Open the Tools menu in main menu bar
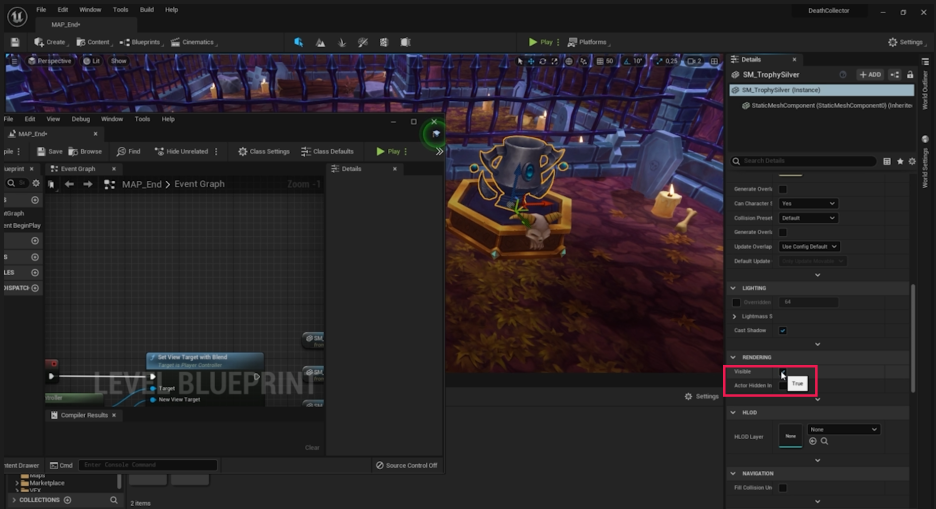The height and width of the screenshot is (509, 936). pos(121,10)
